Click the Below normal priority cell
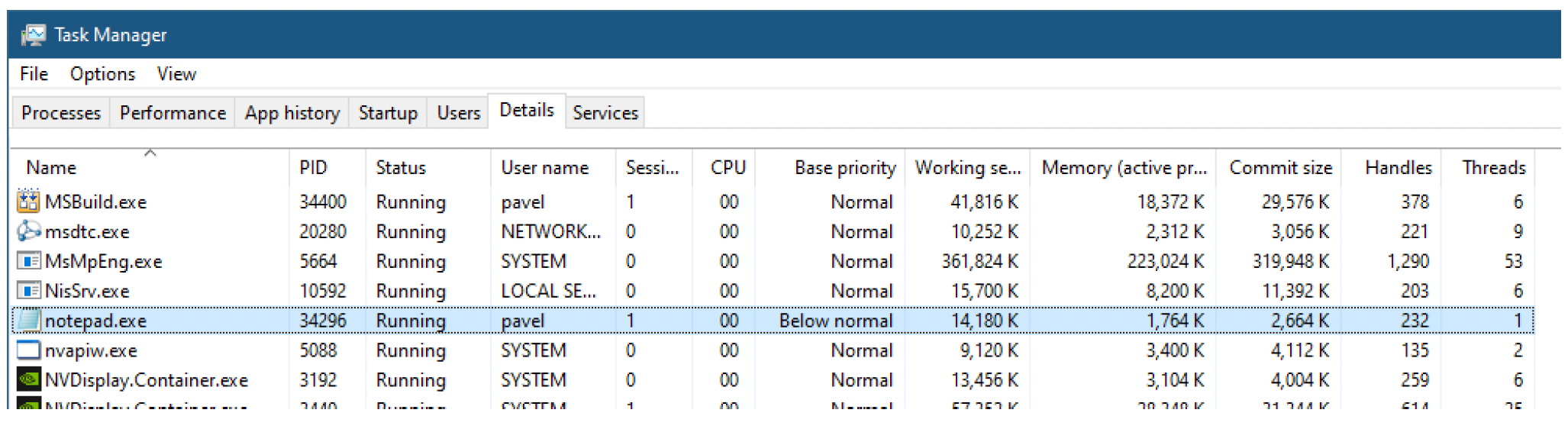The image size is (1568, 429). pyautogui.click(x=835, y=321)
